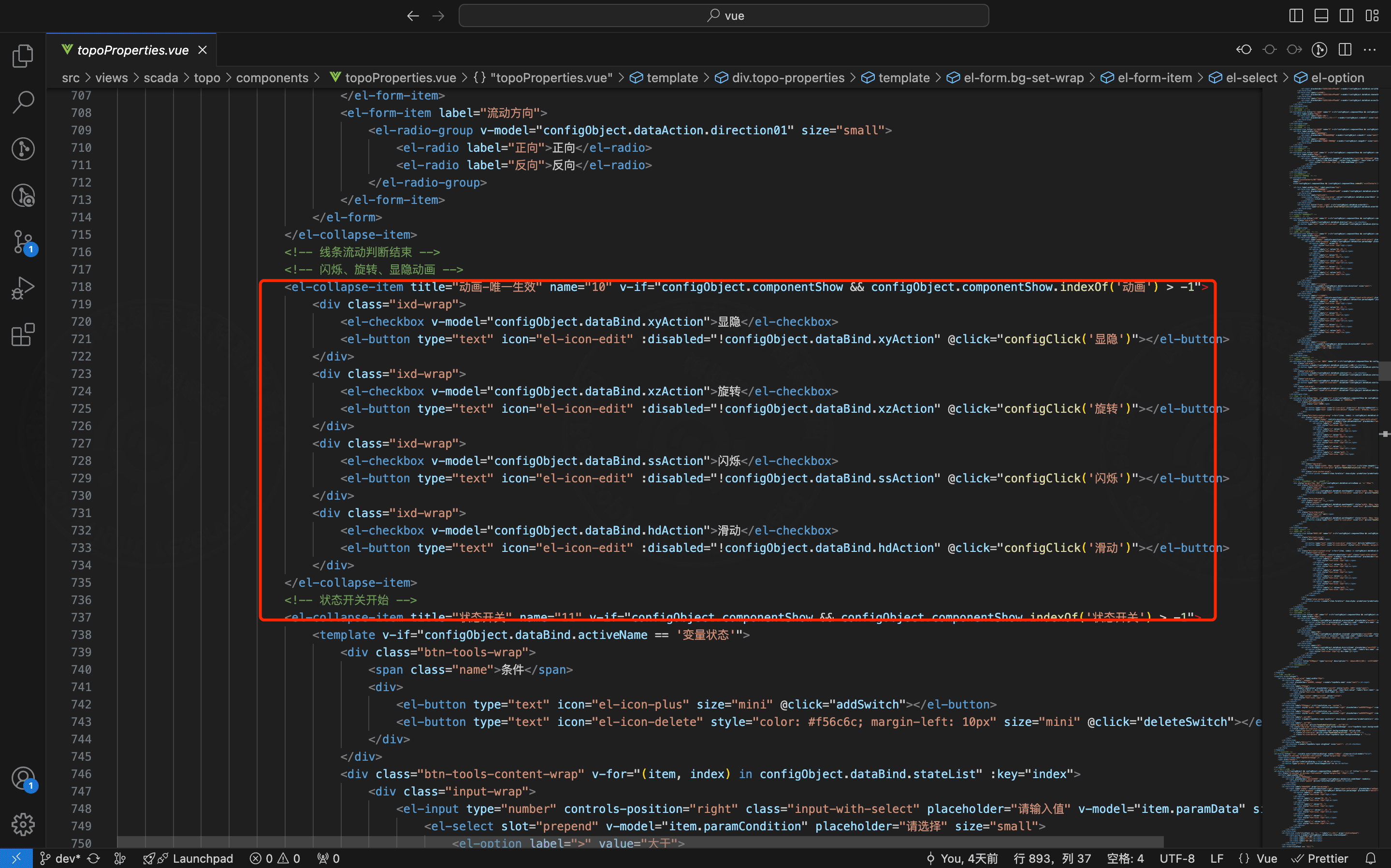Close the topoProperties.vue tab

pyautogui.click(x=203, y=50)
